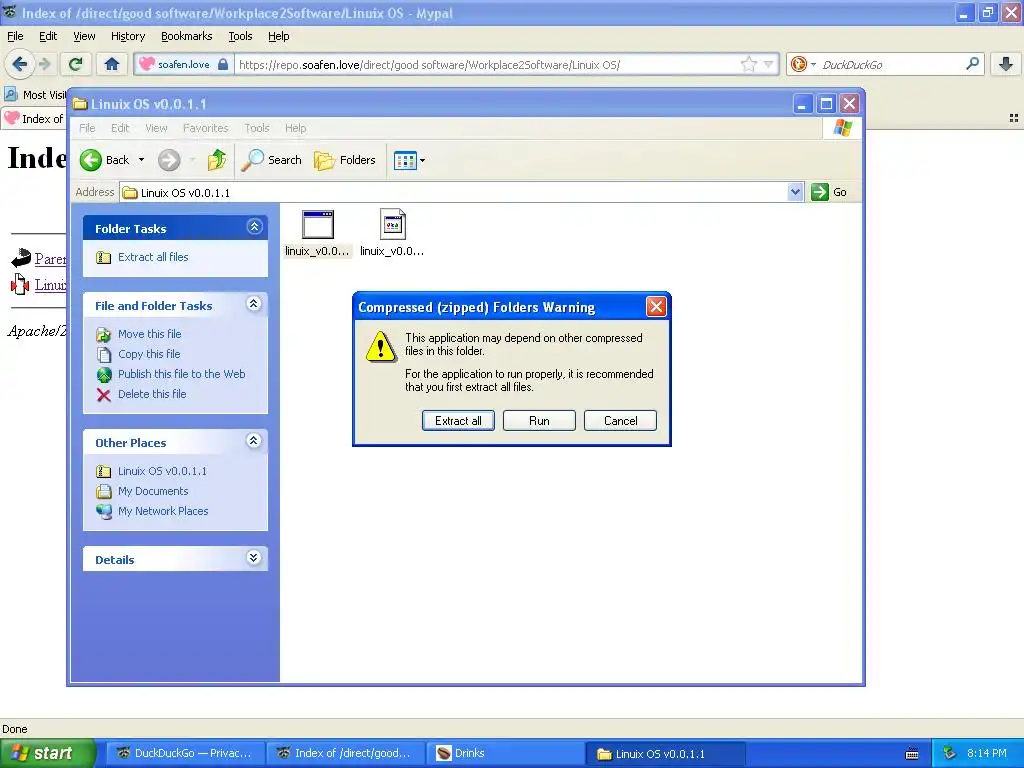Click the Go button
1024x768 pixels.
tap(829, 192)
